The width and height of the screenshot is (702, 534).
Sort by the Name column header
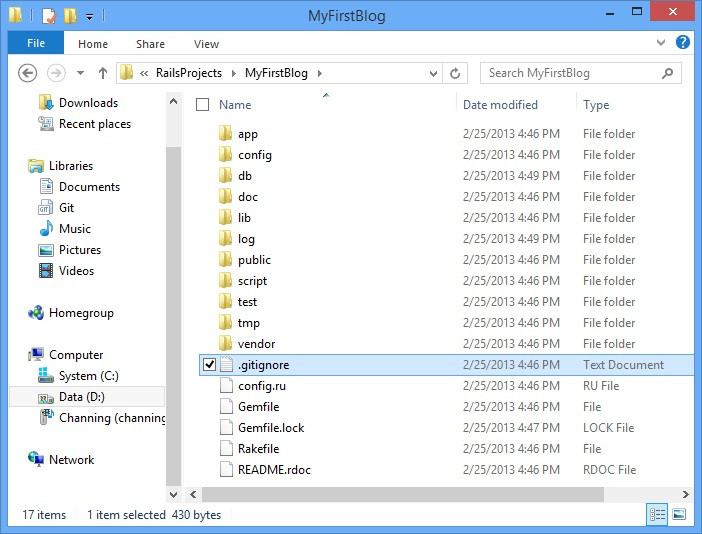click(x=235, y=105)
